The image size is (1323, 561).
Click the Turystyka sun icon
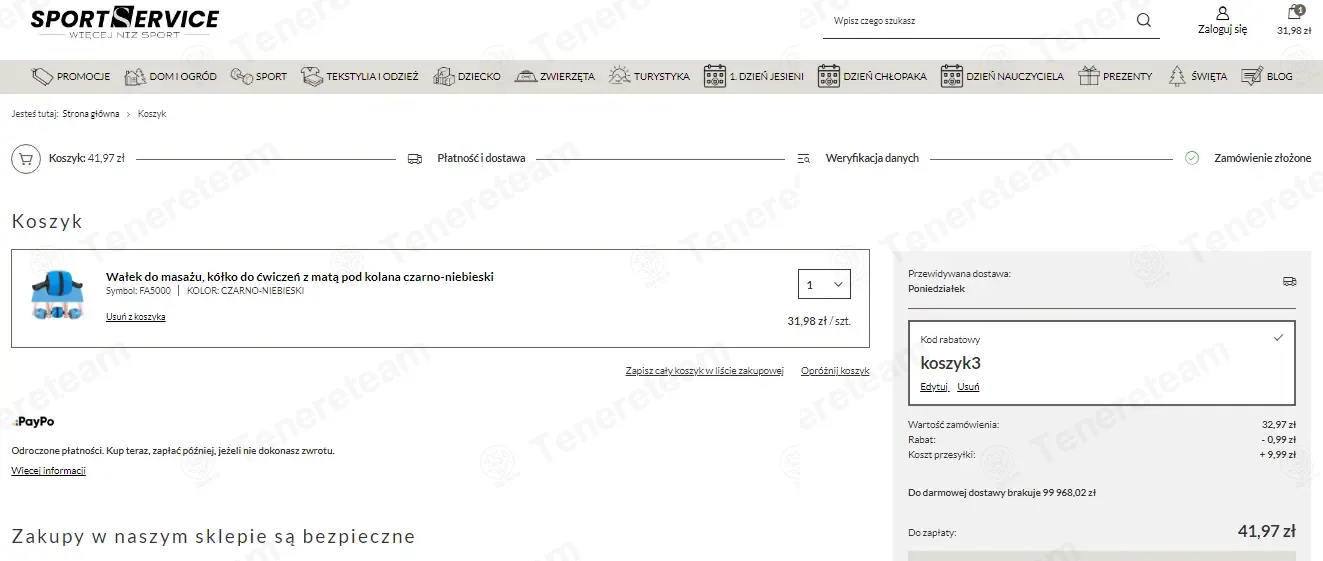click(x=619, y=76)
